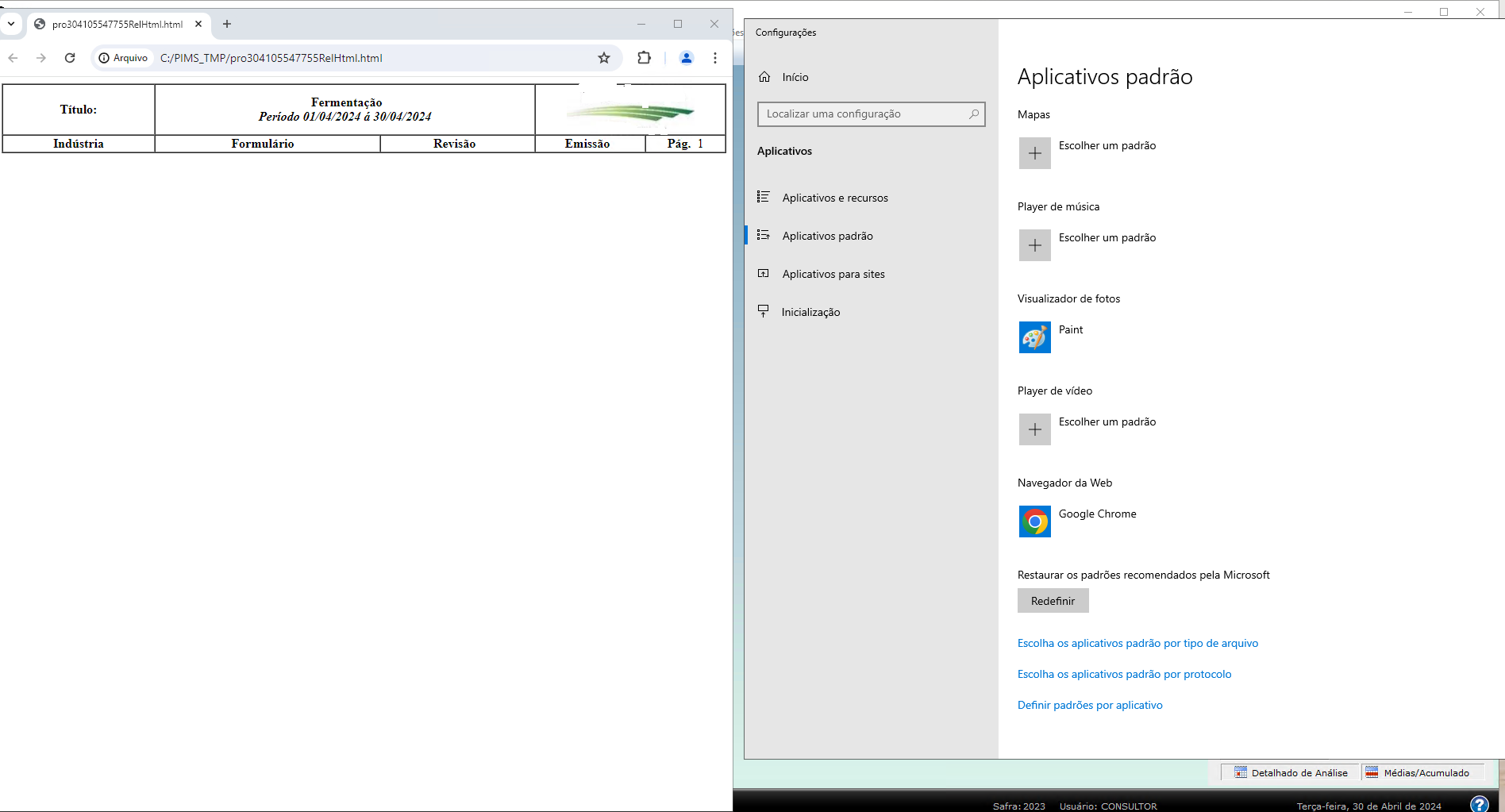Click the Aplicativos padrão list icon

tap(764, 235)
